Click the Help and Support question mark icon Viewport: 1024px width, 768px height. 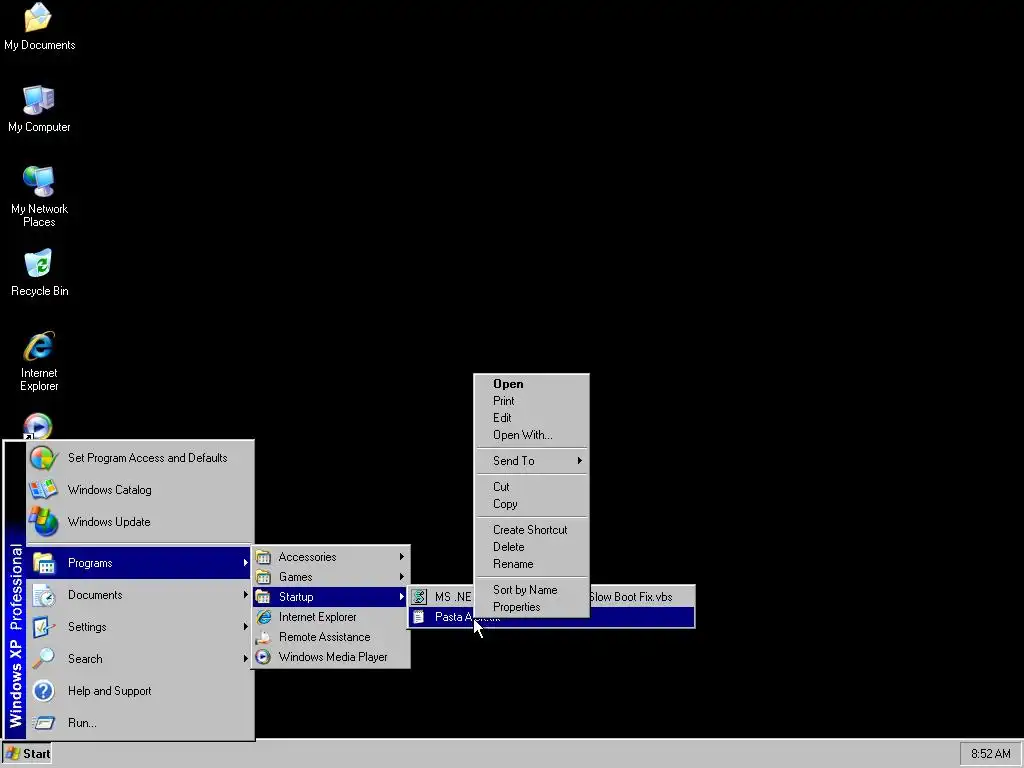tap(44, 691)
